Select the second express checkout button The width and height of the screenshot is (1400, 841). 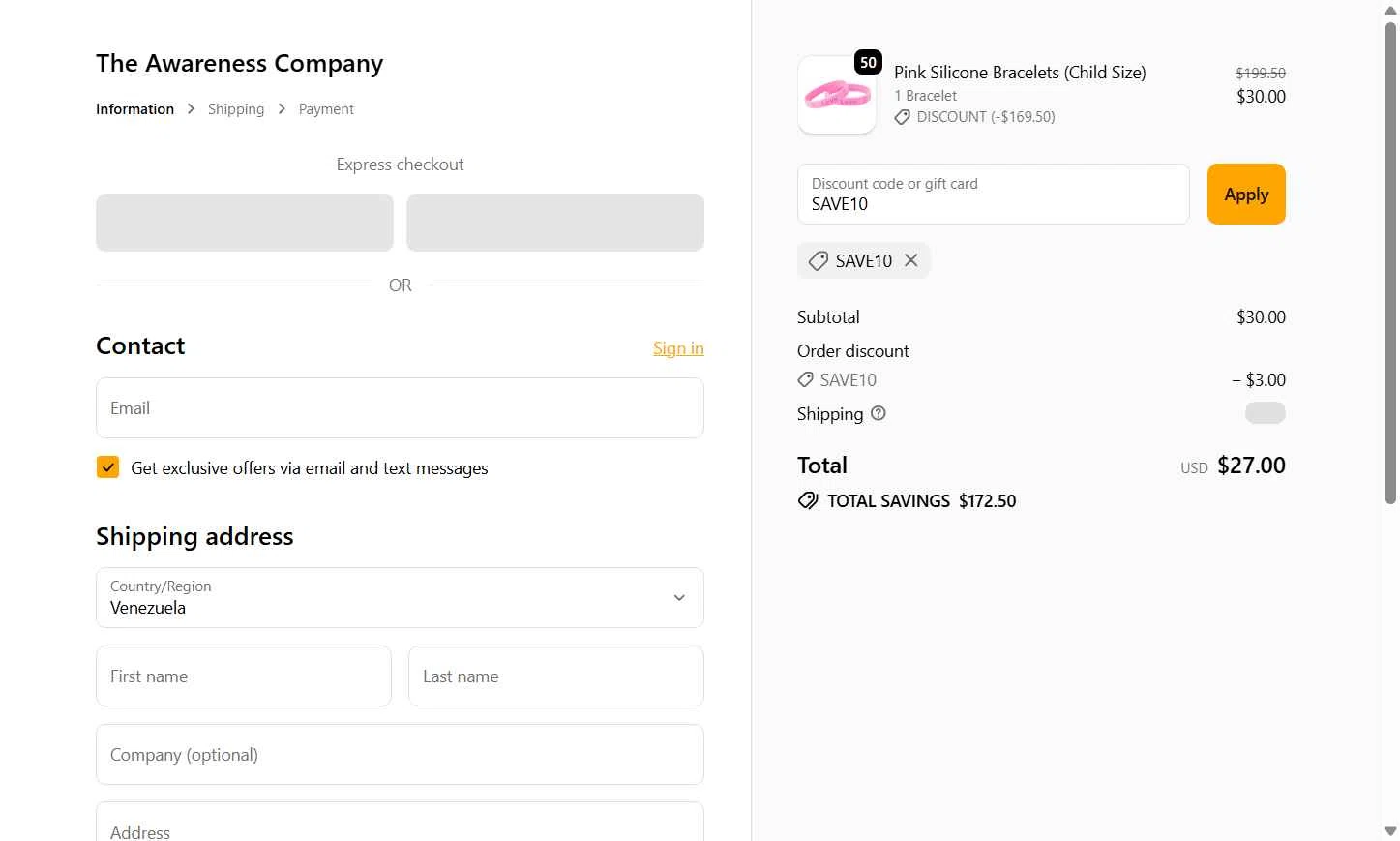[555, 223]
